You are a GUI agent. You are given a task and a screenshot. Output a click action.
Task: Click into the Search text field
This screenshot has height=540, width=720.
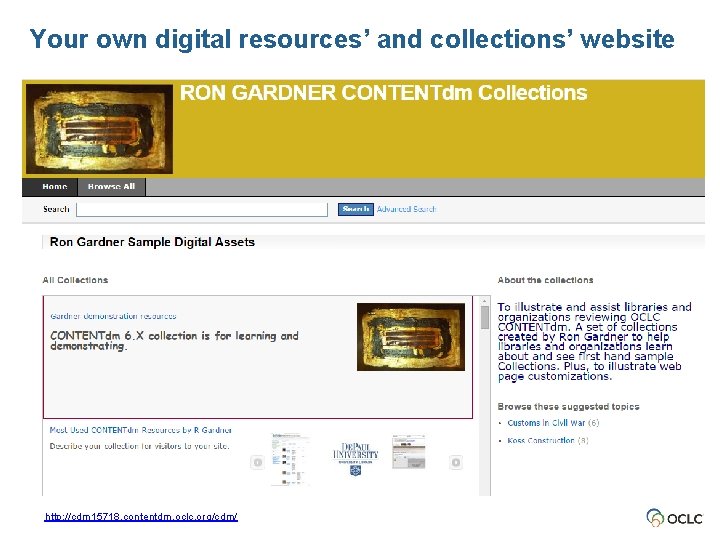(x=202, y=209)
